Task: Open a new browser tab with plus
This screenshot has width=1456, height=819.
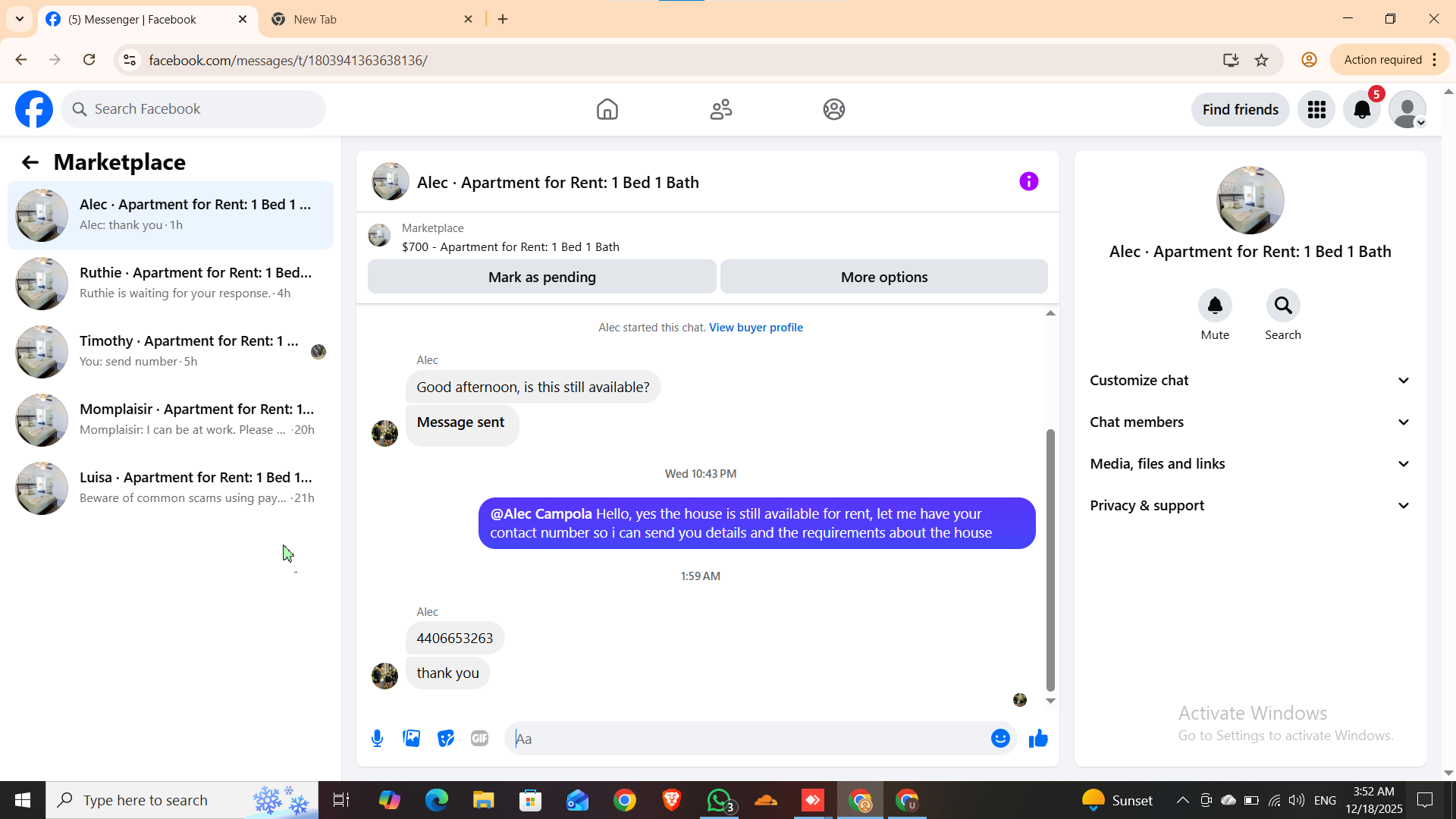Action: [x=503, y=19]
